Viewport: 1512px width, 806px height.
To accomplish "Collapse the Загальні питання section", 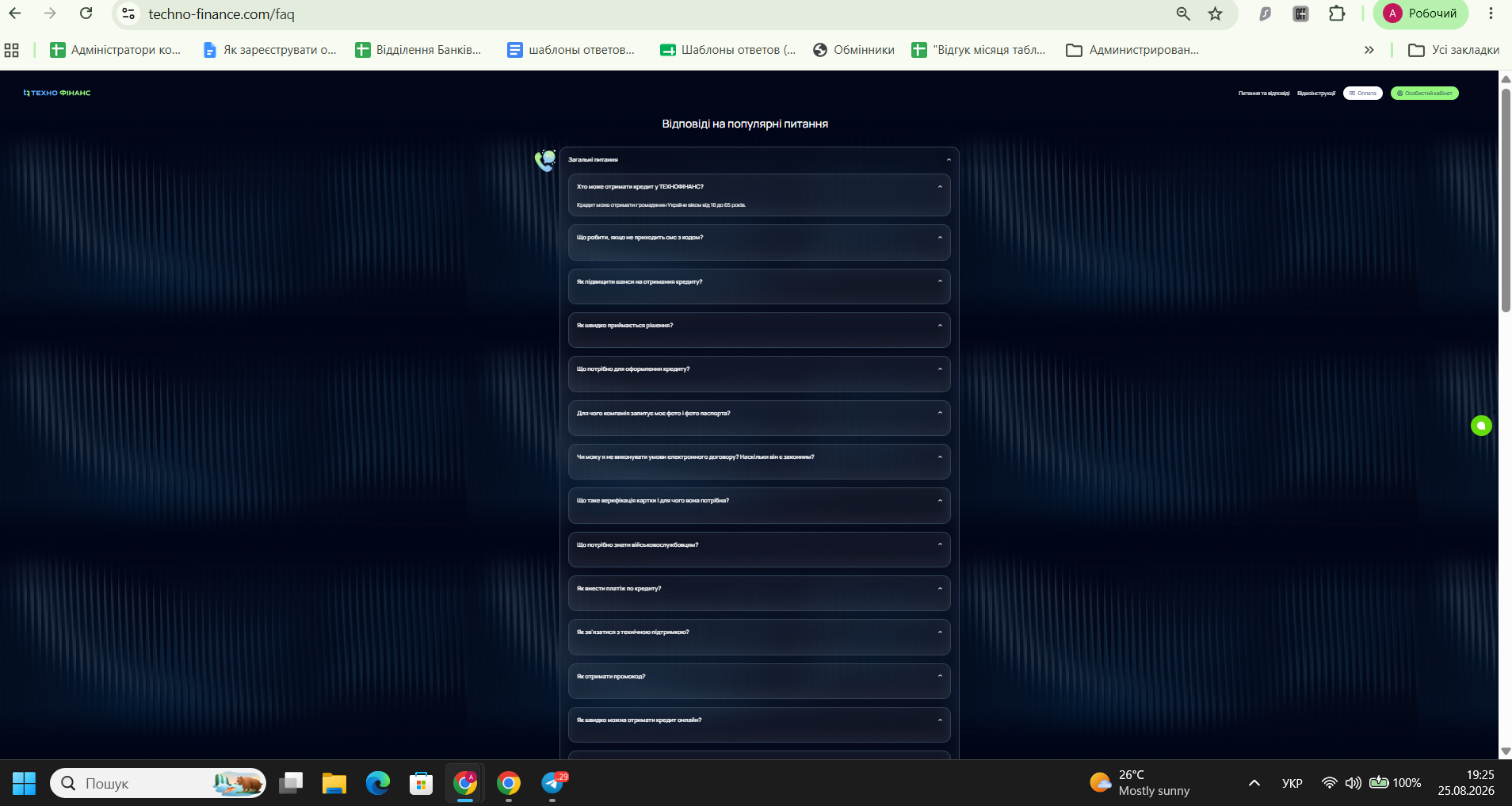I will pos(949,160).
